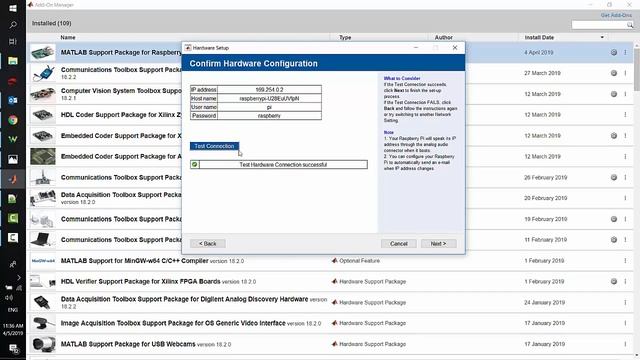Open setup gear on 19 February 2019 row
The width and height of the screenshot is (640, 360).
(613, 219)
